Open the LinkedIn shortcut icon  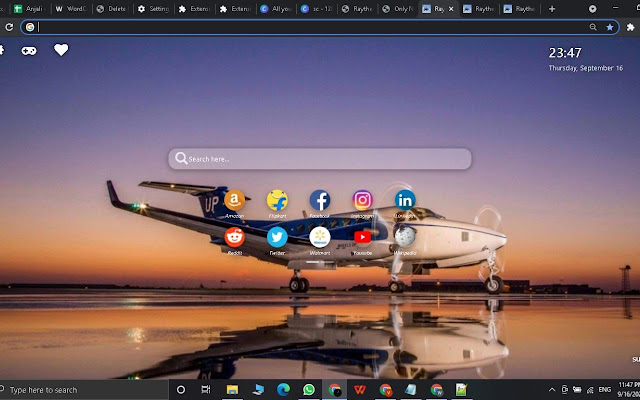click(405, 200)
